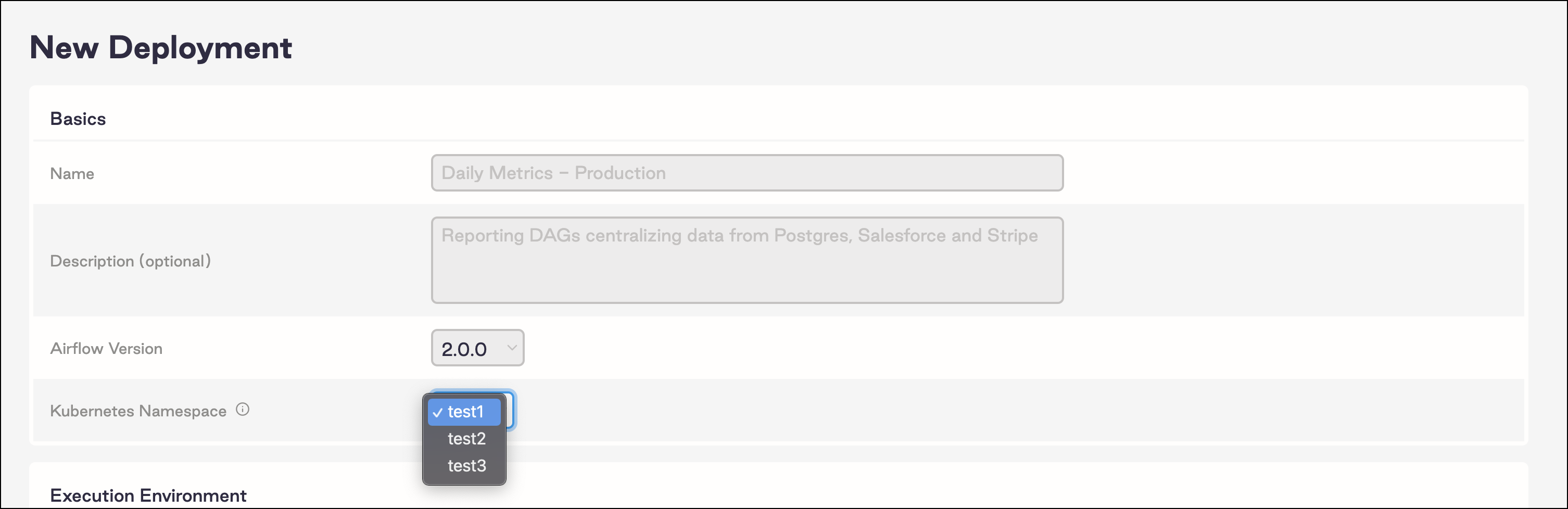
Task: Click the Execution Environment section header
Action: click(148, 495)
